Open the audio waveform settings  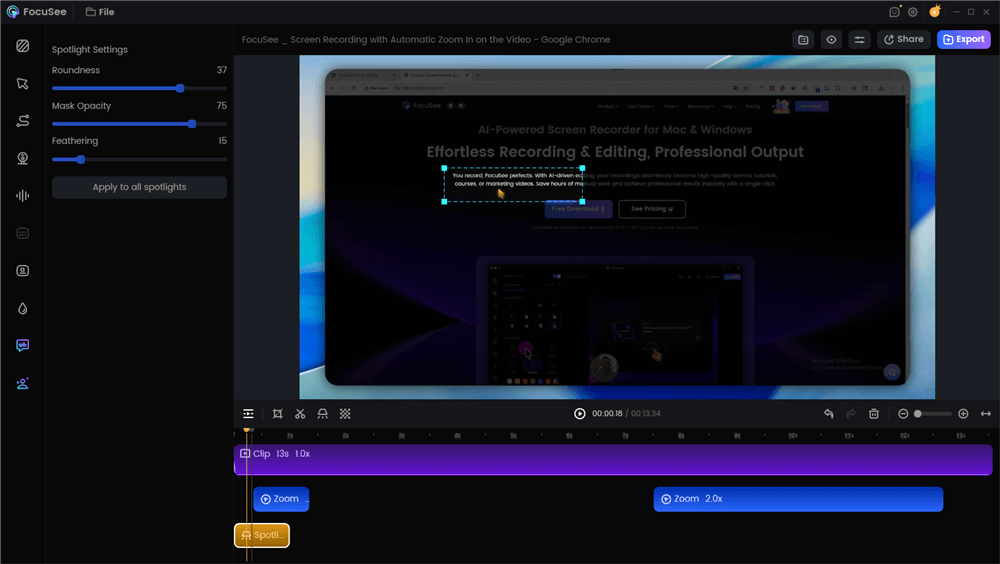[x=23, y=196]
